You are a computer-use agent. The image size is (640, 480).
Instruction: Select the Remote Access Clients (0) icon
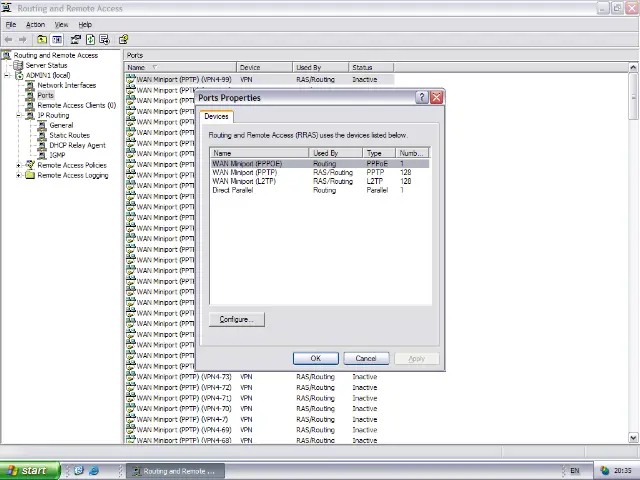30,105
